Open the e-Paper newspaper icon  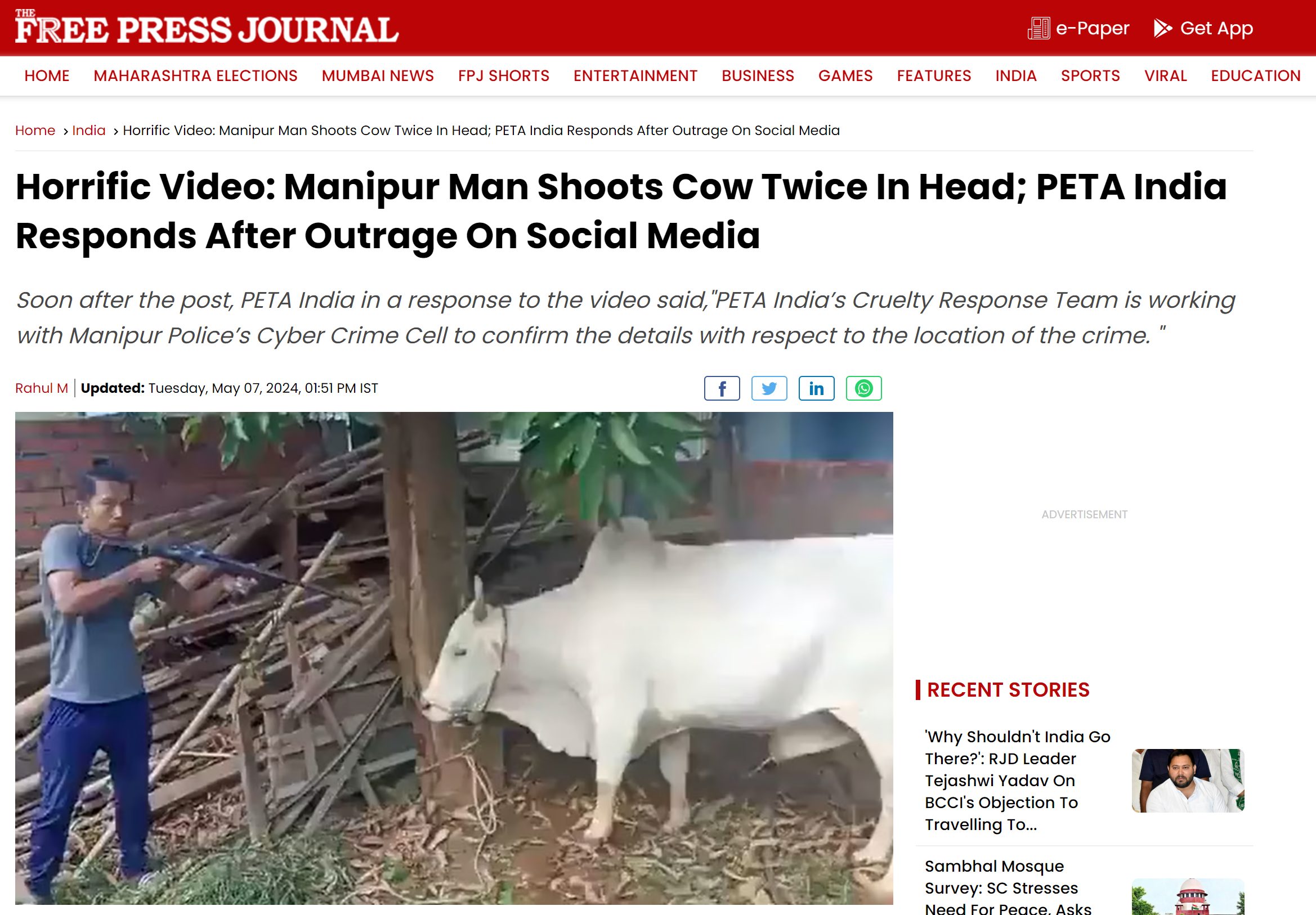tap(1039, 28)
